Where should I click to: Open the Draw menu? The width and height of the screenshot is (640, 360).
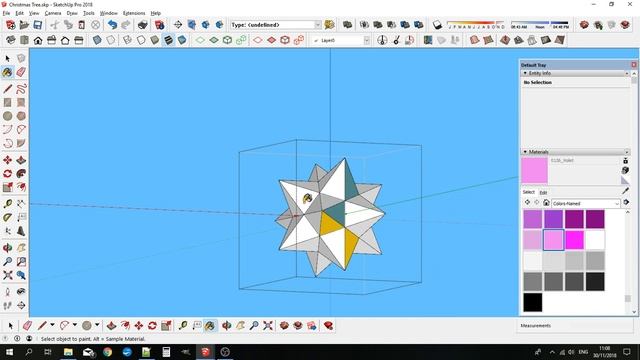coord(72,13)
